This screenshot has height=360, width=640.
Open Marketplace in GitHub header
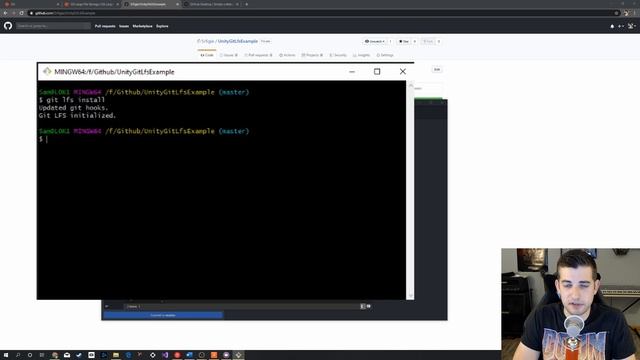142,26
